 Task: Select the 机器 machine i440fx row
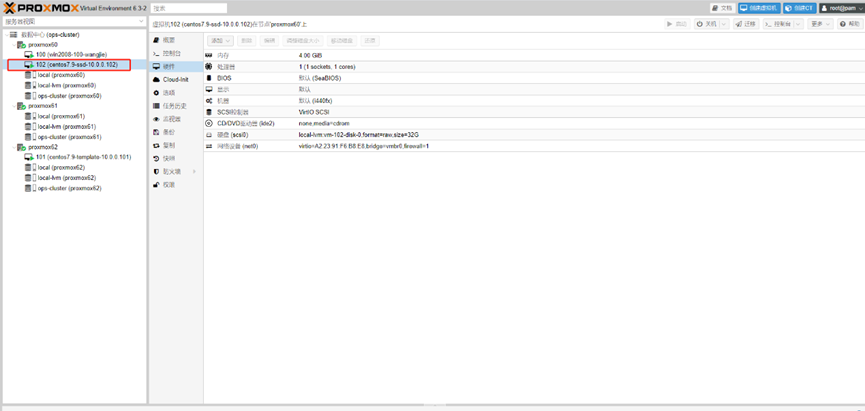coord(534,101)
